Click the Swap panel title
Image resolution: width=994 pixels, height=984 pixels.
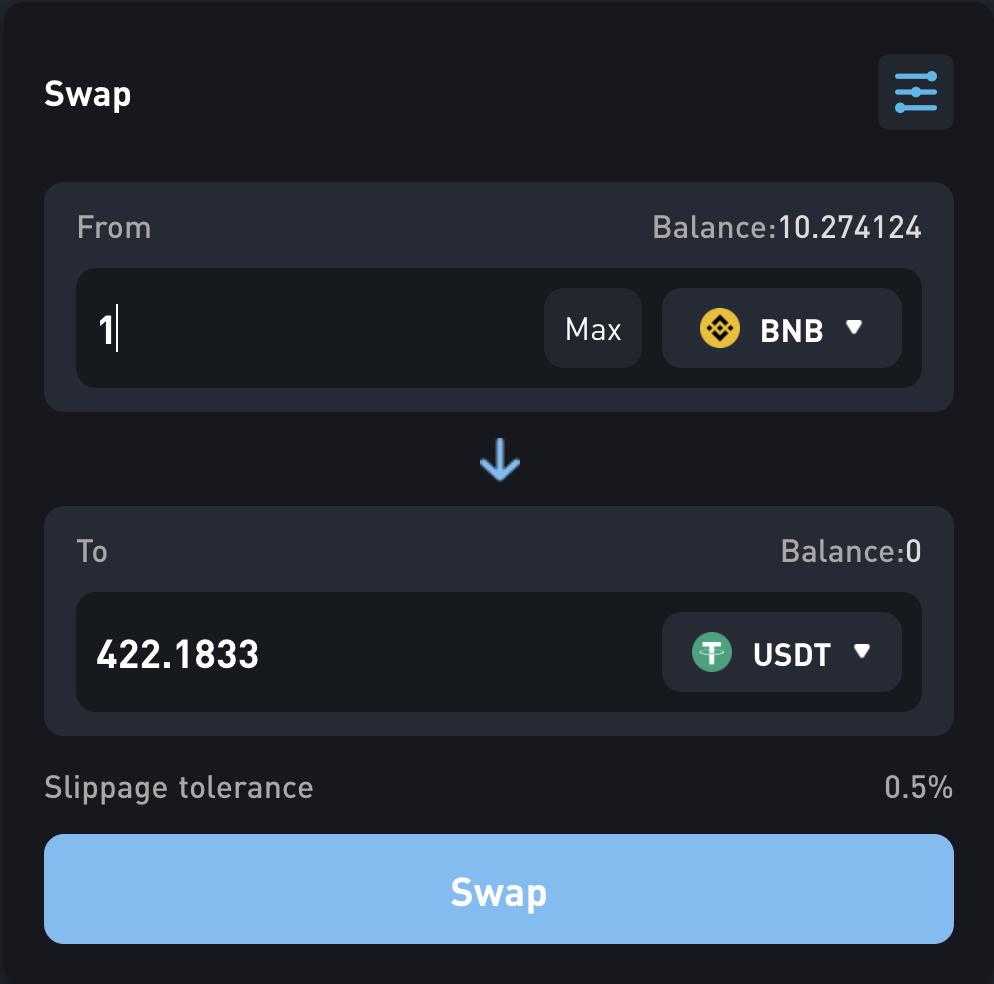coord(87,94)
